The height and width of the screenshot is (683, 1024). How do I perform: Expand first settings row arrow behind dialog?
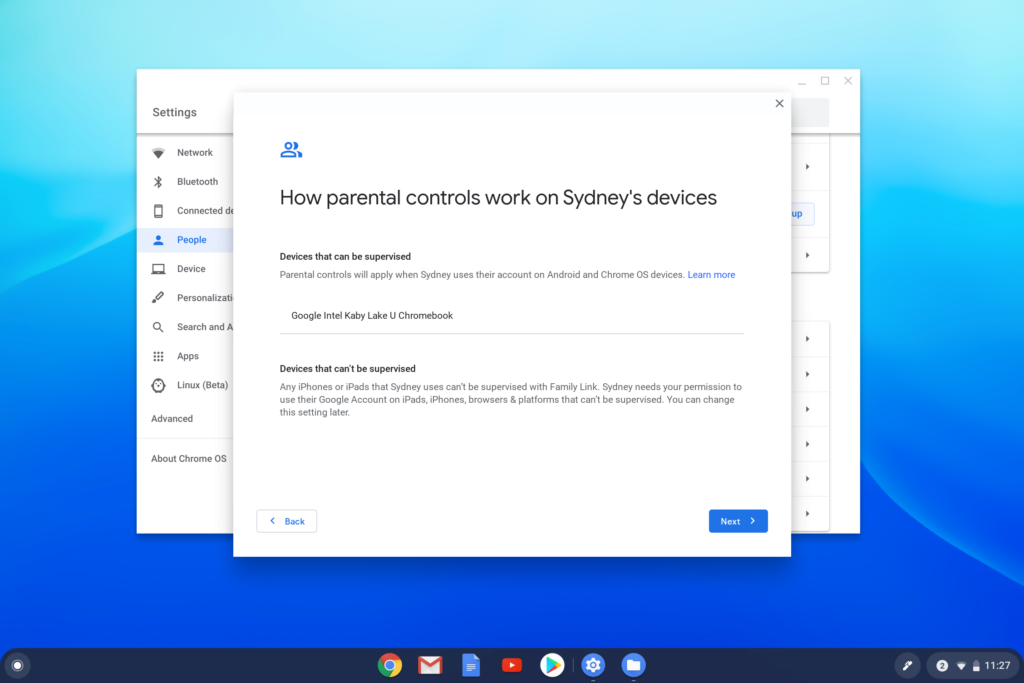808,167
